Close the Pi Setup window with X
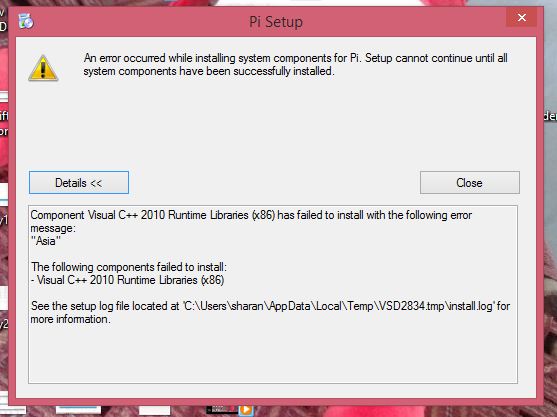 [521, 17]
